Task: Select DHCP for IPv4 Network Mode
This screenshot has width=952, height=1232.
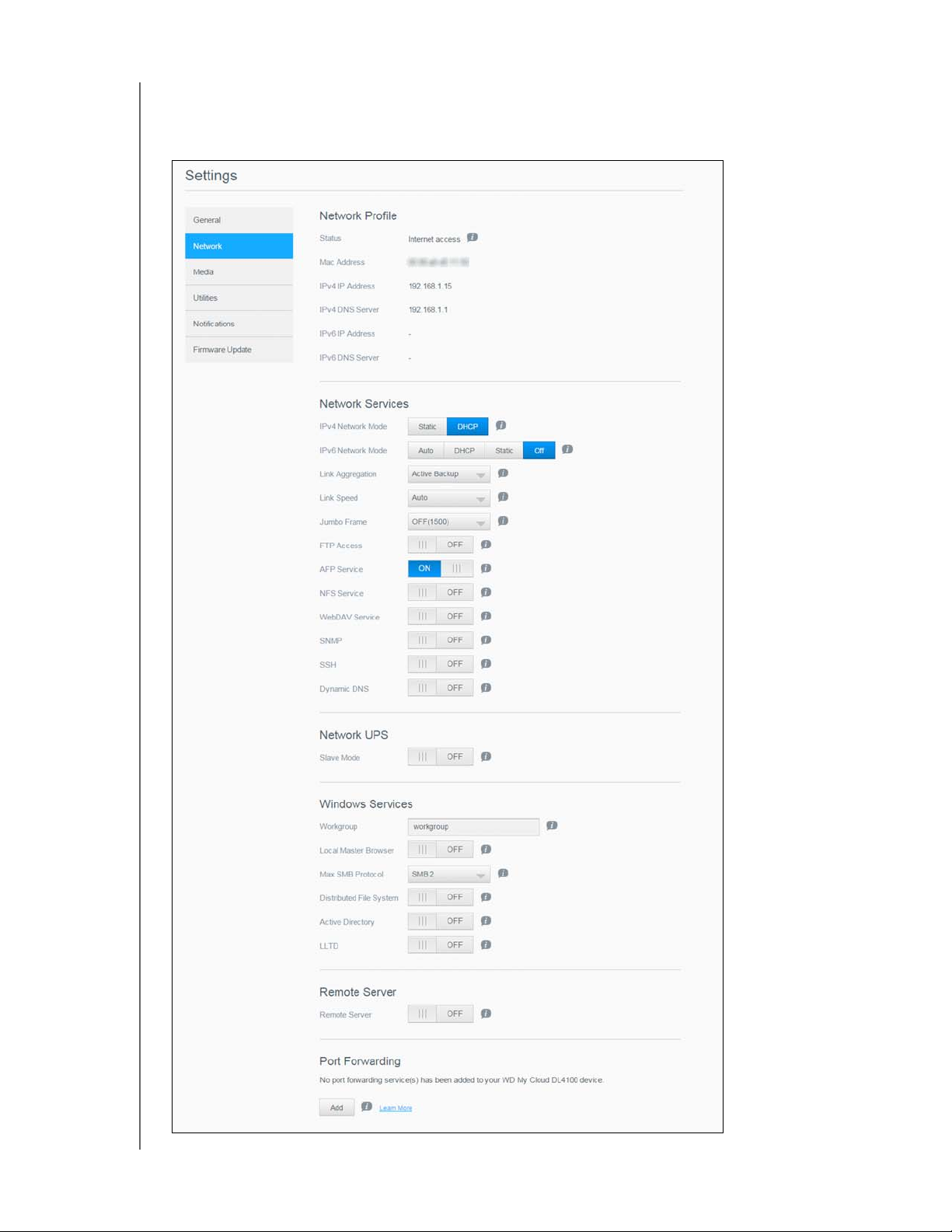Action: pyautogui.click(x=468, y=427)
